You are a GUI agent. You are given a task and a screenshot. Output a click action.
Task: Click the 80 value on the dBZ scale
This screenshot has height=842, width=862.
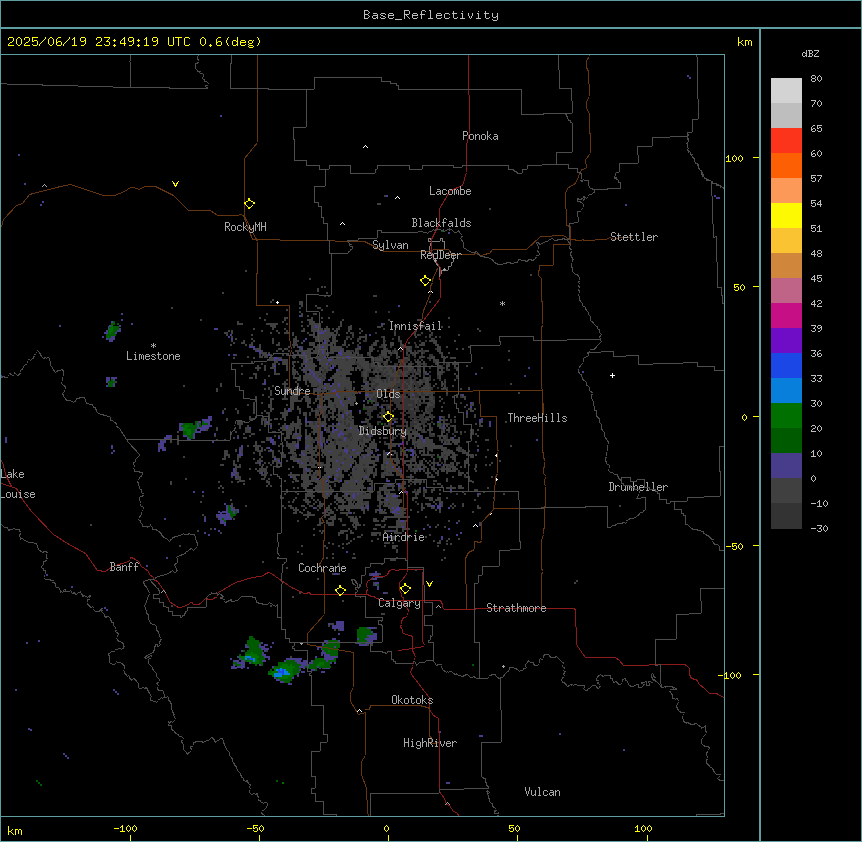click(x=816, y=79)
